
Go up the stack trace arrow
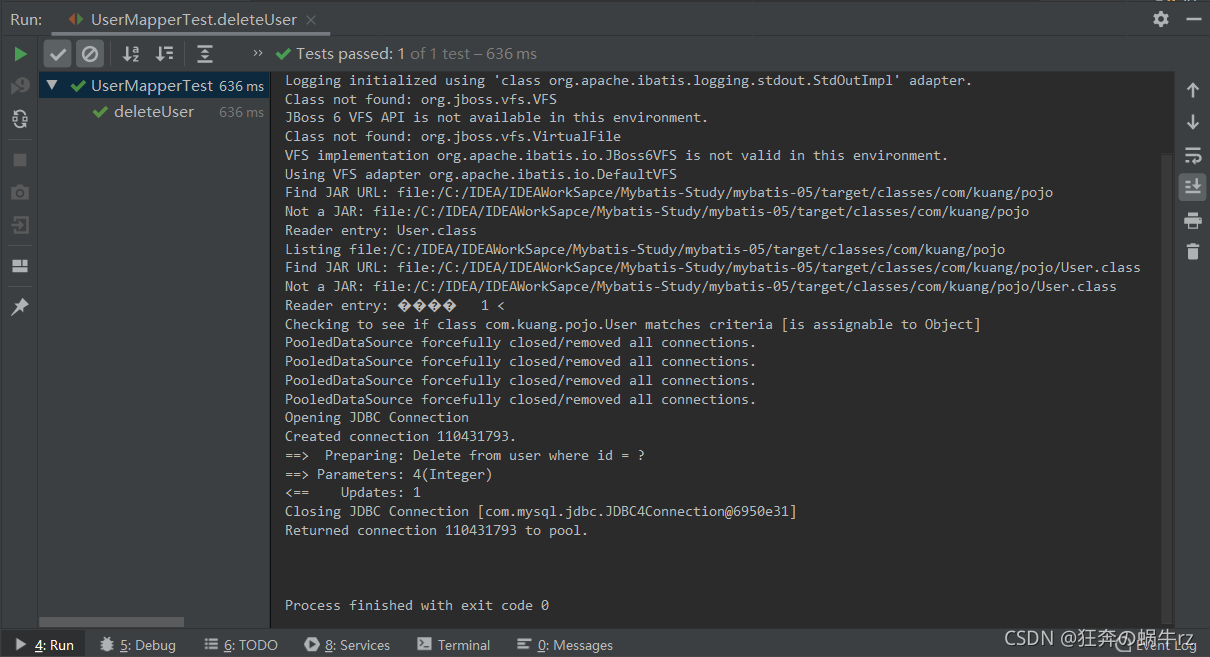(x=1193, y=90)
